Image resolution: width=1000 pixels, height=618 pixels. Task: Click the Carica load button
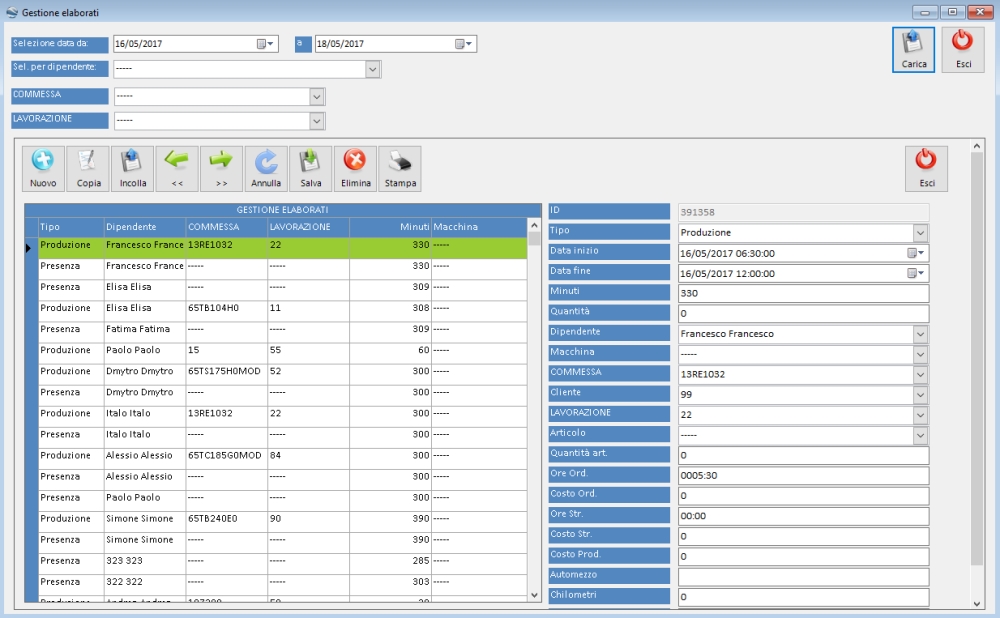(x=913, y=50)
